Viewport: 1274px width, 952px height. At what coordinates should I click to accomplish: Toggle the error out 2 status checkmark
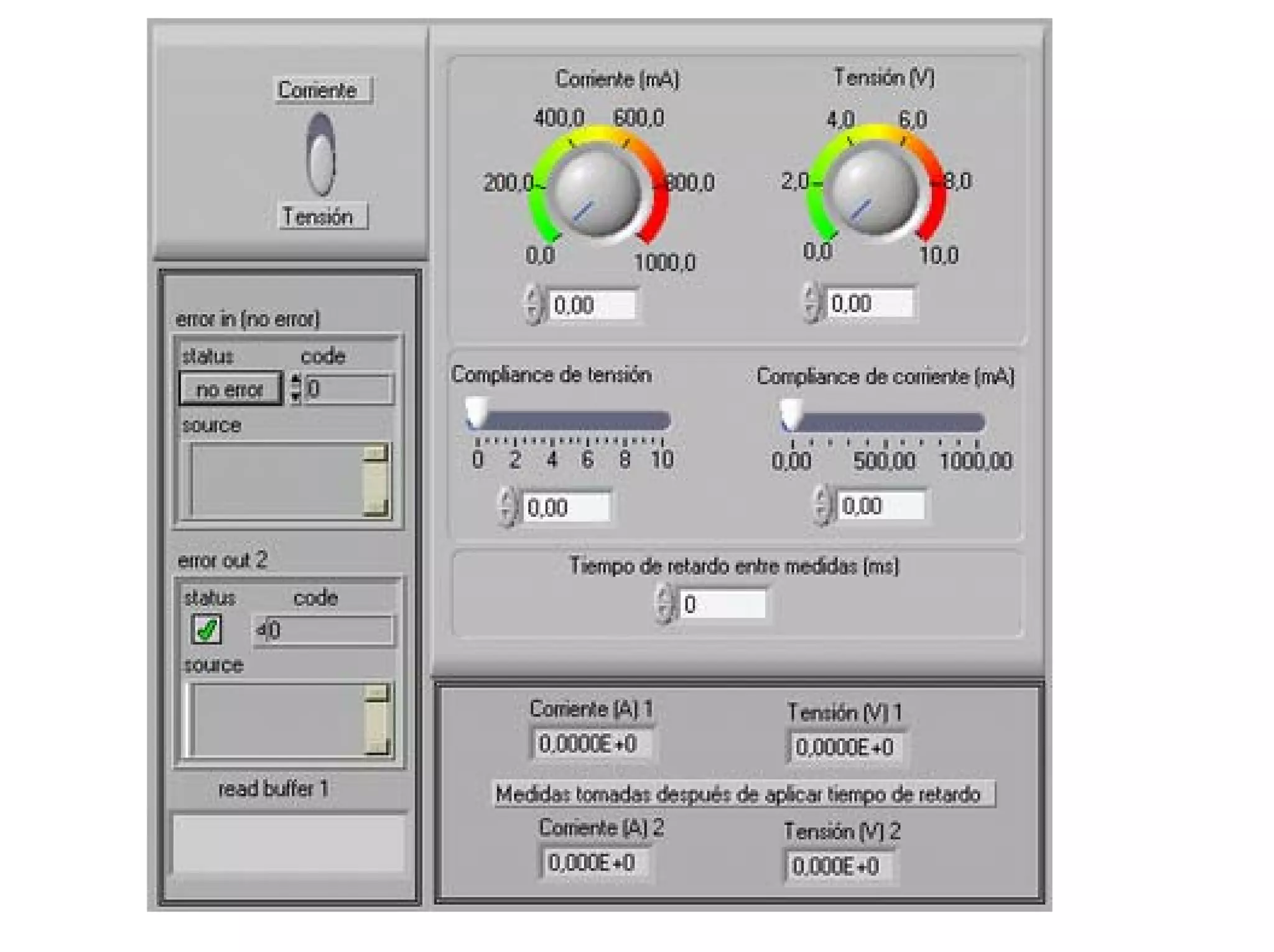207,629
